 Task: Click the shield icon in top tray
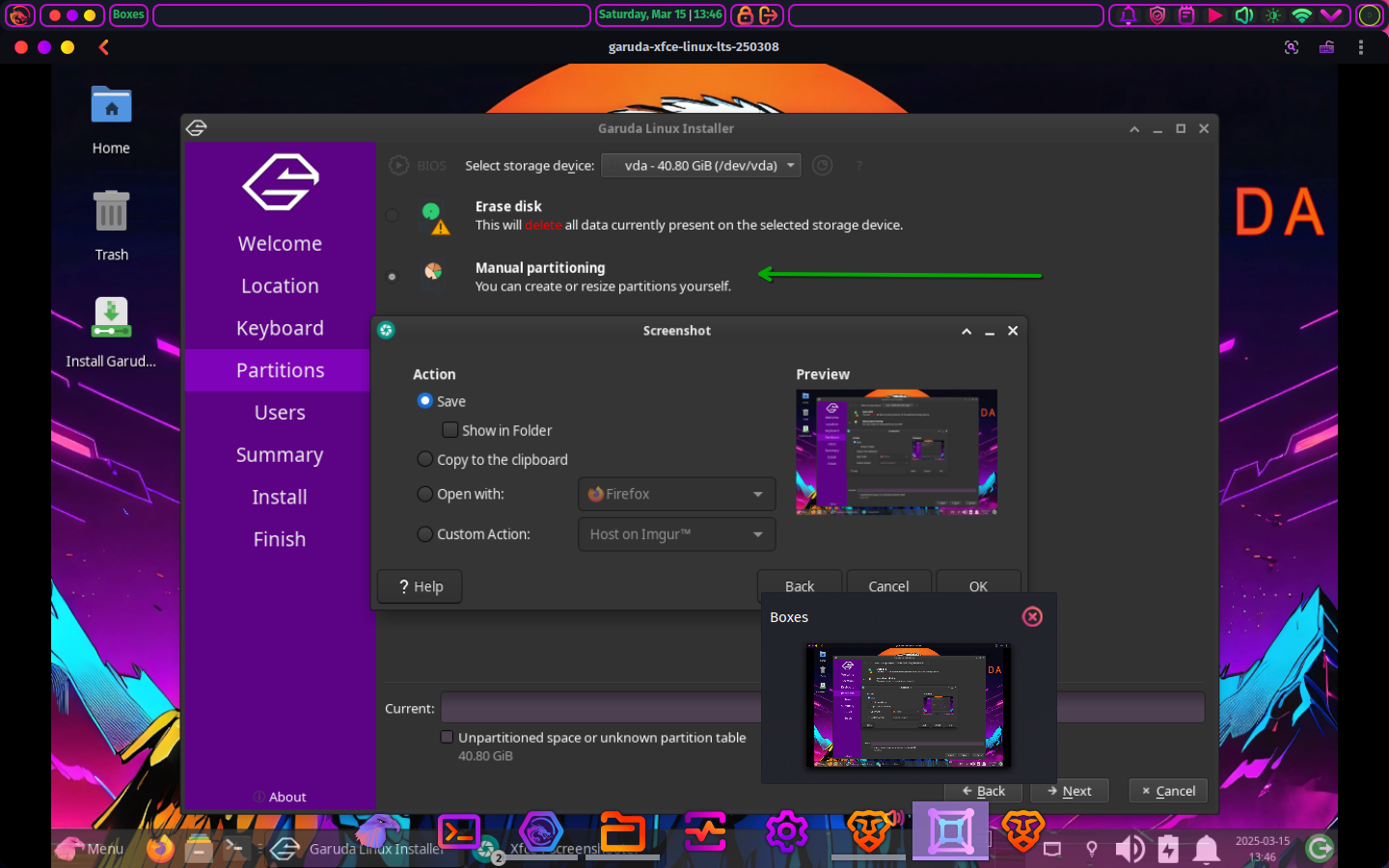point(1157,15)
